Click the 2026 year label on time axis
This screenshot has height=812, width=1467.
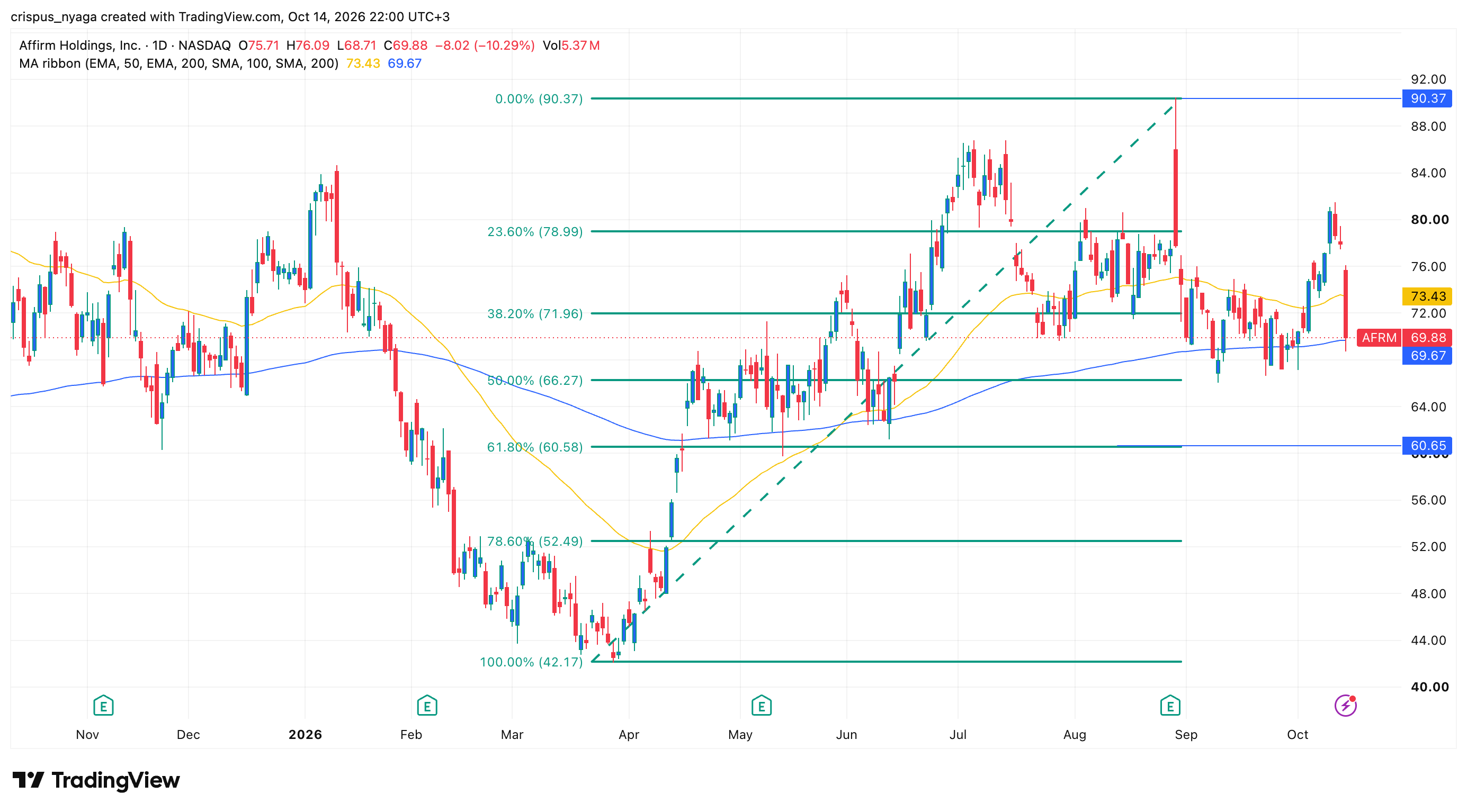click(305, 735)
